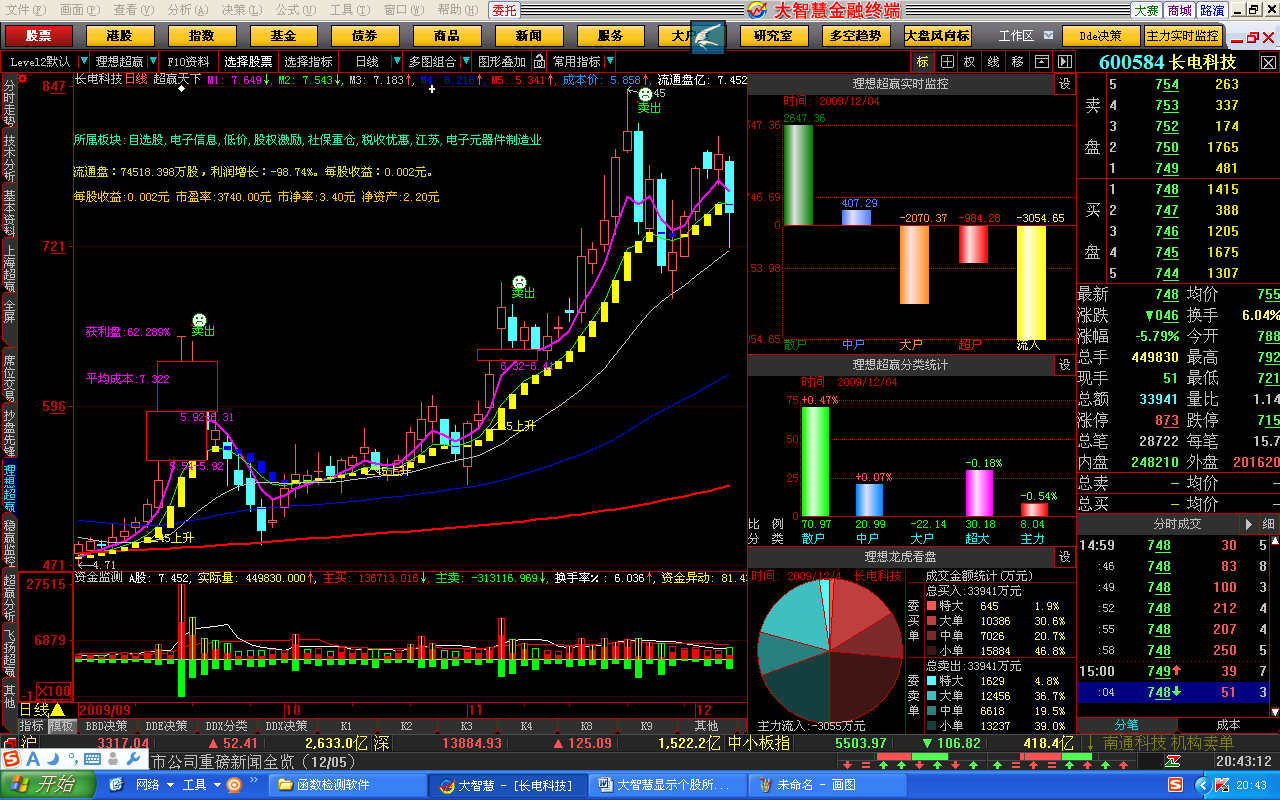
Task: Switch to 未命名 - 画图 taskbar window
Action: 828,785
